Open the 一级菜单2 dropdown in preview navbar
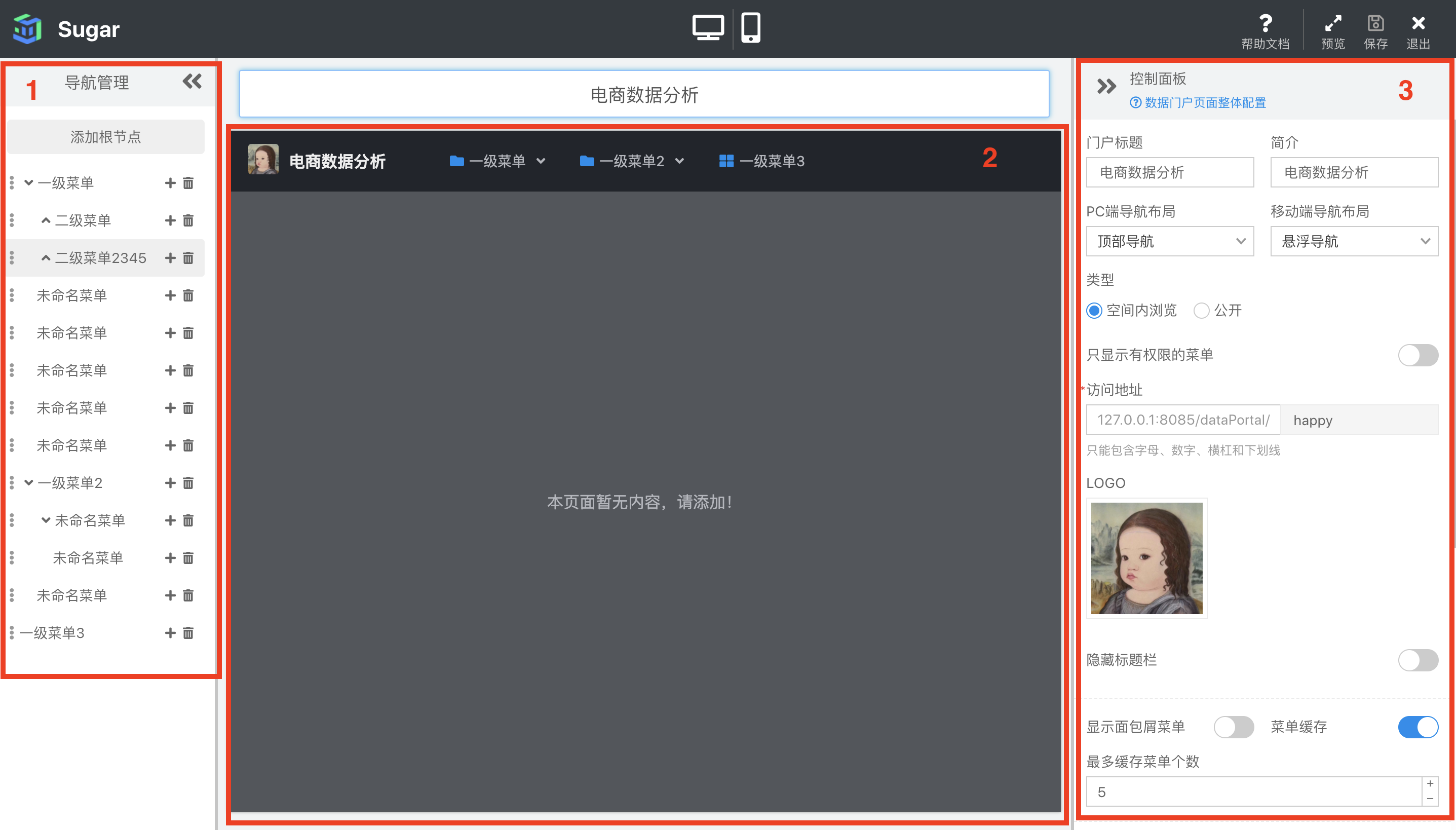Screen dimensions: 1456x830 pos(631,161)
